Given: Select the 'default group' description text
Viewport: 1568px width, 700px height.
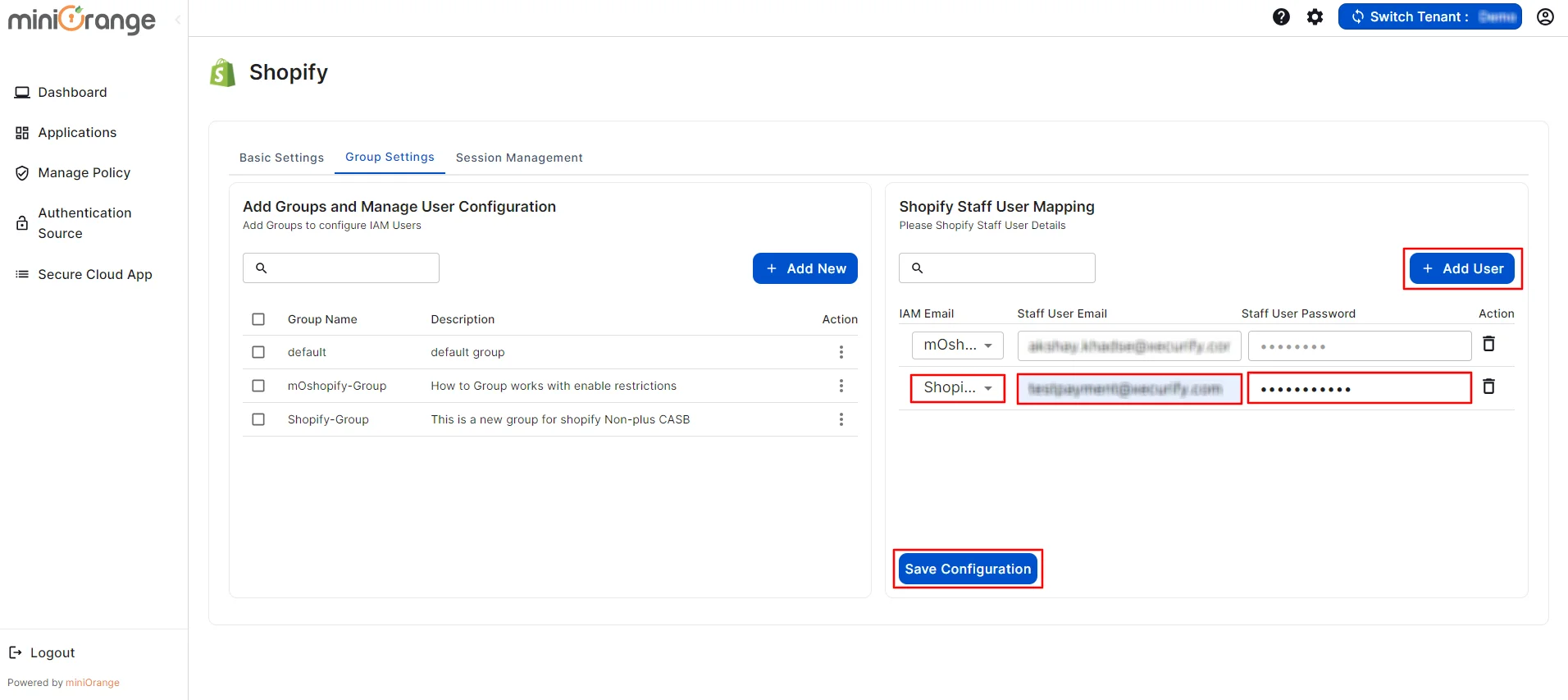Looking at the screenshot, I should click(x=467, y=352).
